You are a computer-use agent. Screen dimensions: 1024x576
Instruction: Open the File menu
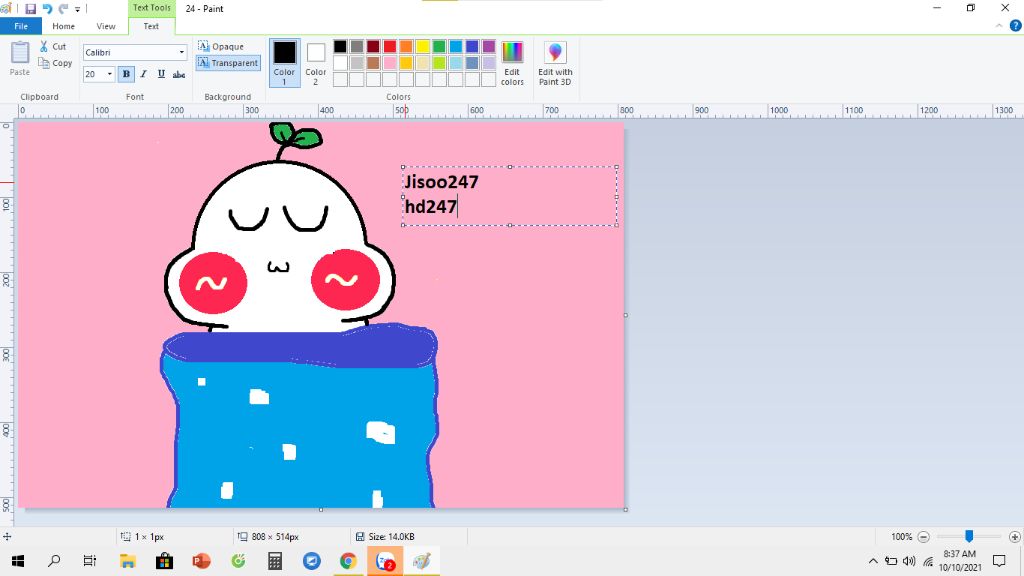[21, 26]
